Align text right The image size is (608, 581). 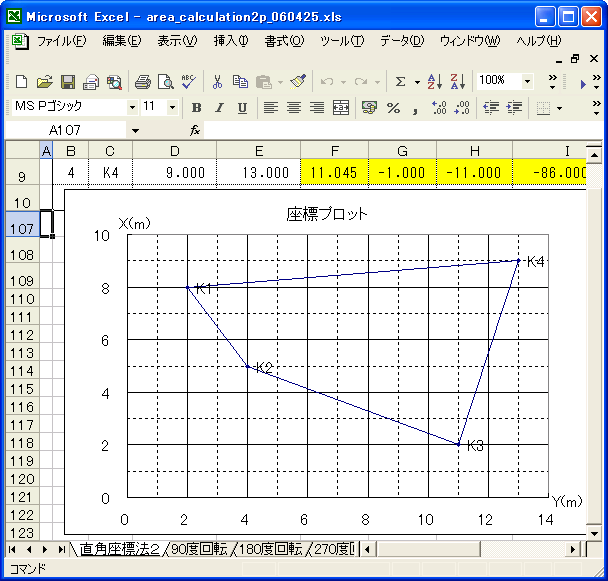[317, 107]
